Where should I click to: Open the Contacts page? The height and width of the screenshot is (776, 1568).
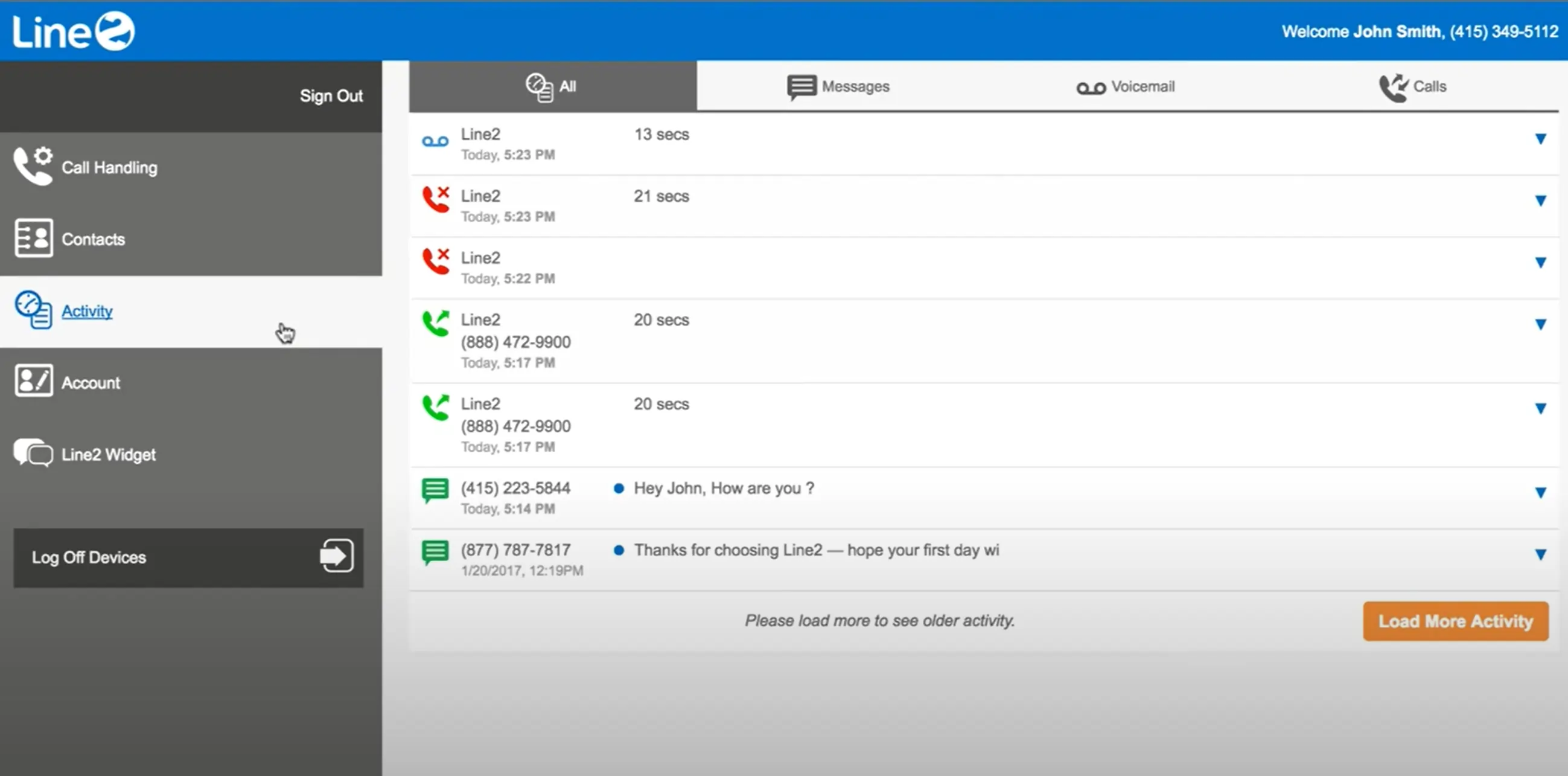pos(92,239)
